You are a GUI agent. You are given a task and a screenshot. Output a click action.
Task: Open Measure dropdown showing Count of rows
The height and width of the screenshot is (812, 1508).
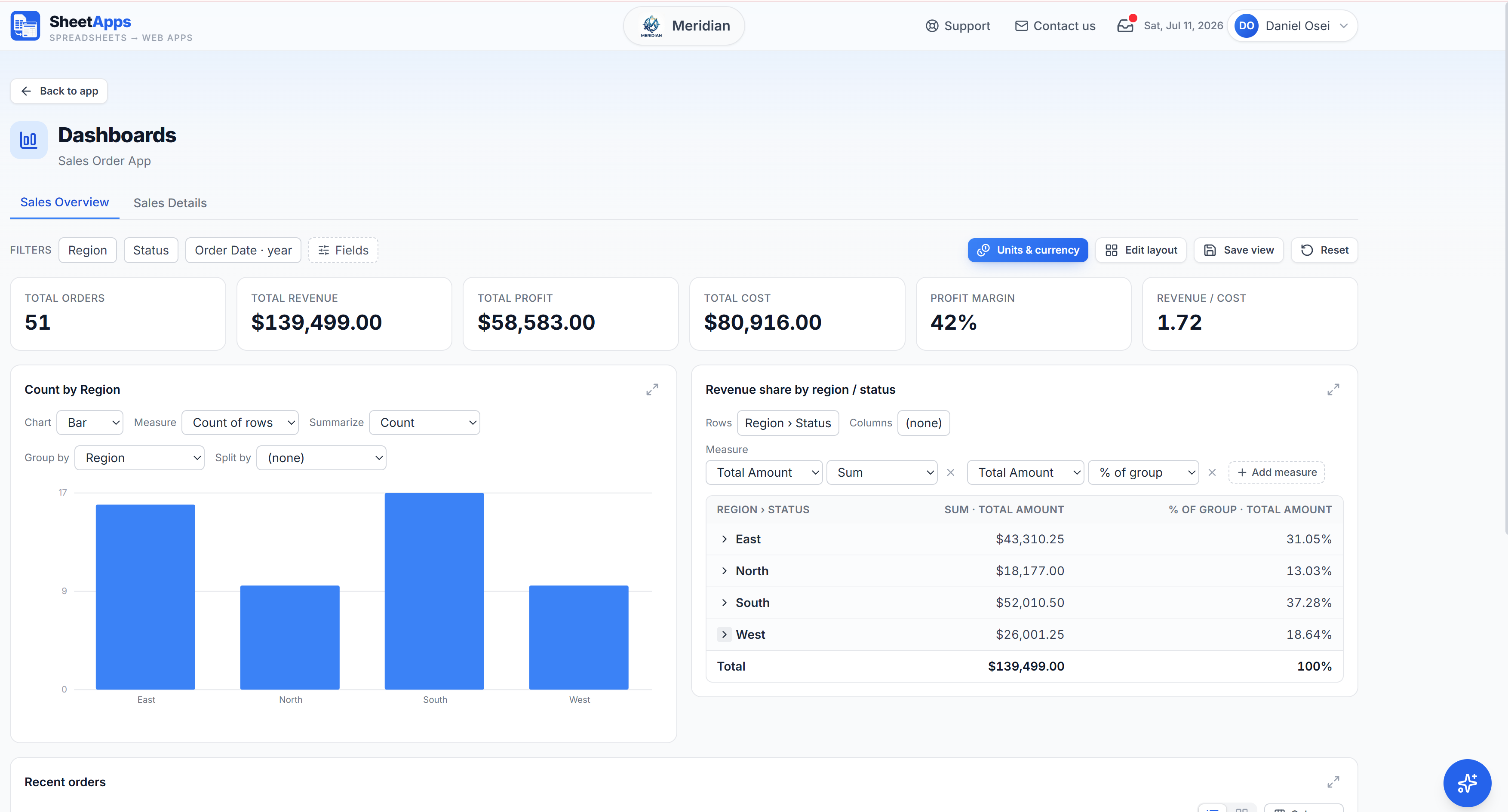[240, 423]
